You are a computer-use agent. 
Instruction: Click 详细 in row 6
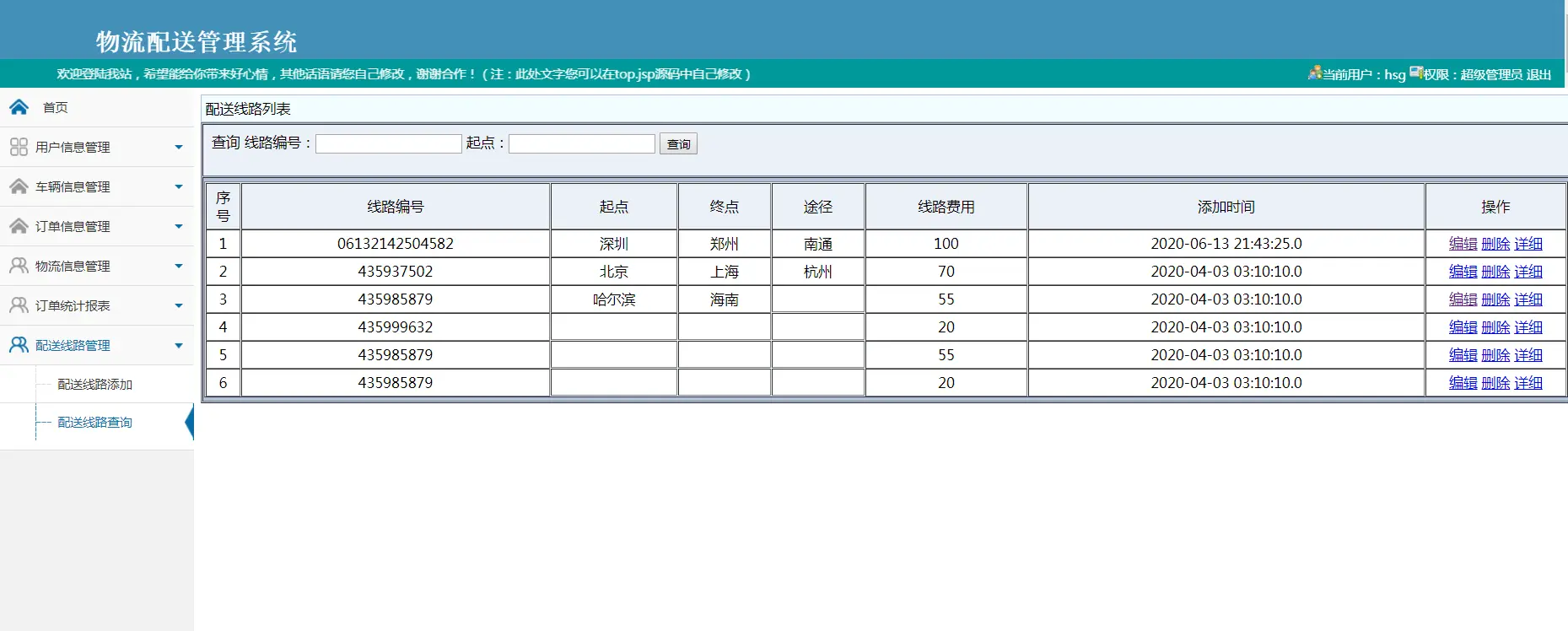coord(1528,383)
